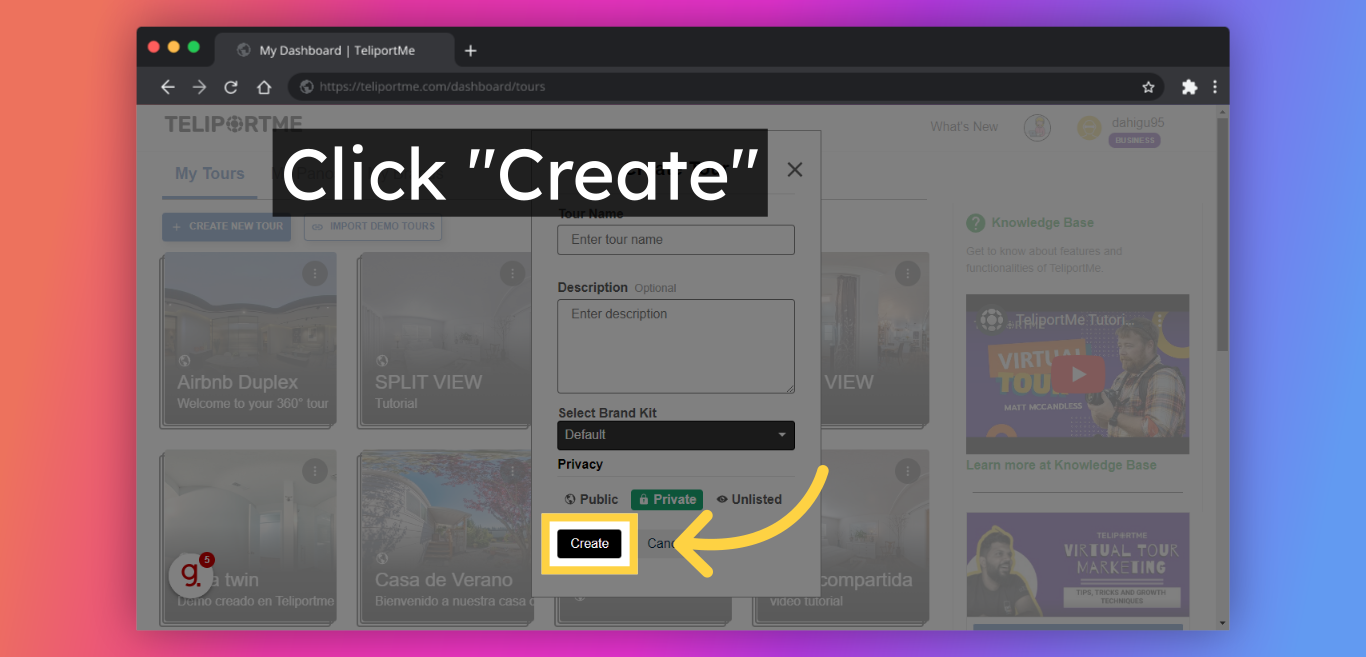1366x657 pixels.
Task: Click the IMPORT DEMO TOURS button
Action: 373,226
